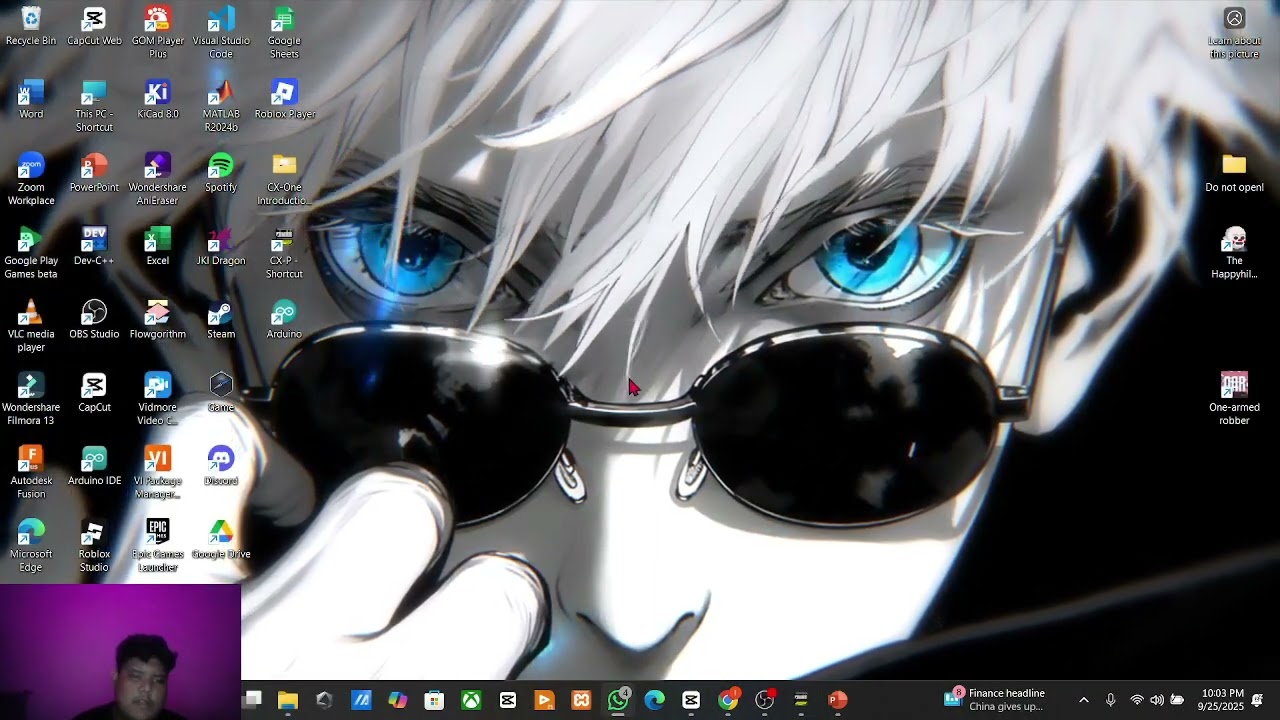The height and width of the screenshot is (720, 1280).
Task: Launch Autodesk Fusion from desktop
Action: click(x=31, y=473)
